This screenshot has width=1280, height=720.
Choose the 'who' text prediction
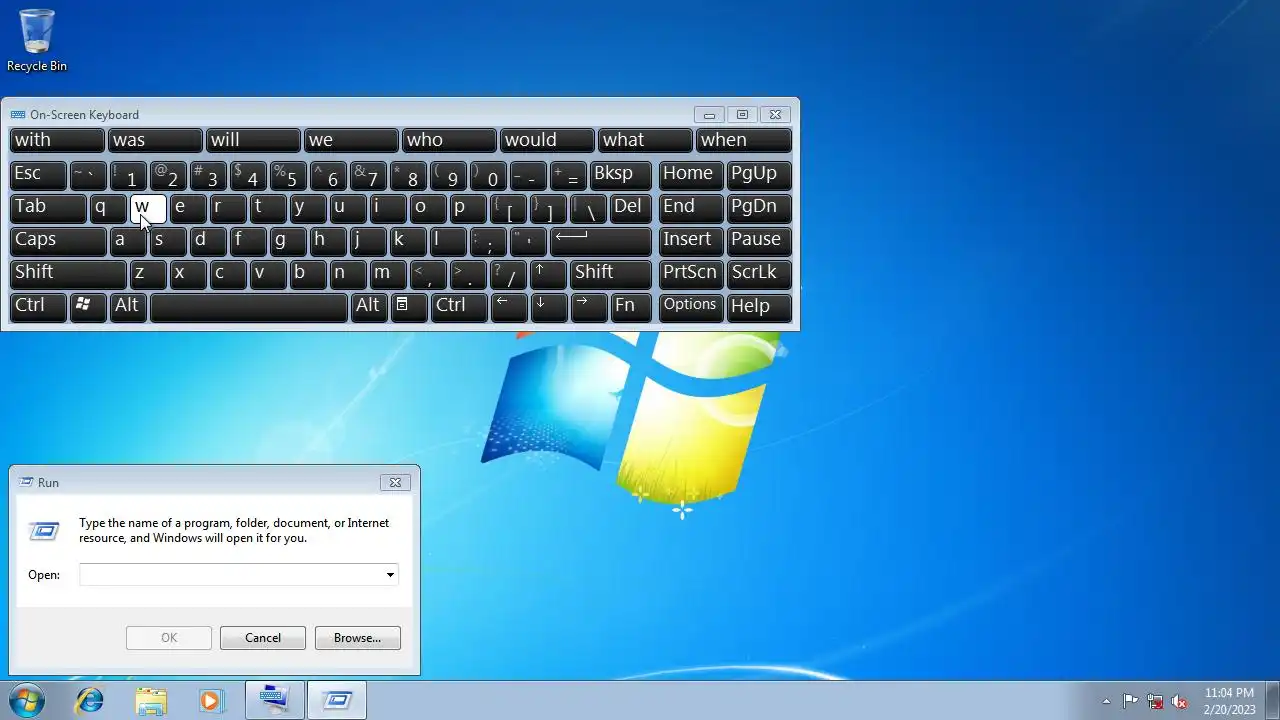pos(449,141)
